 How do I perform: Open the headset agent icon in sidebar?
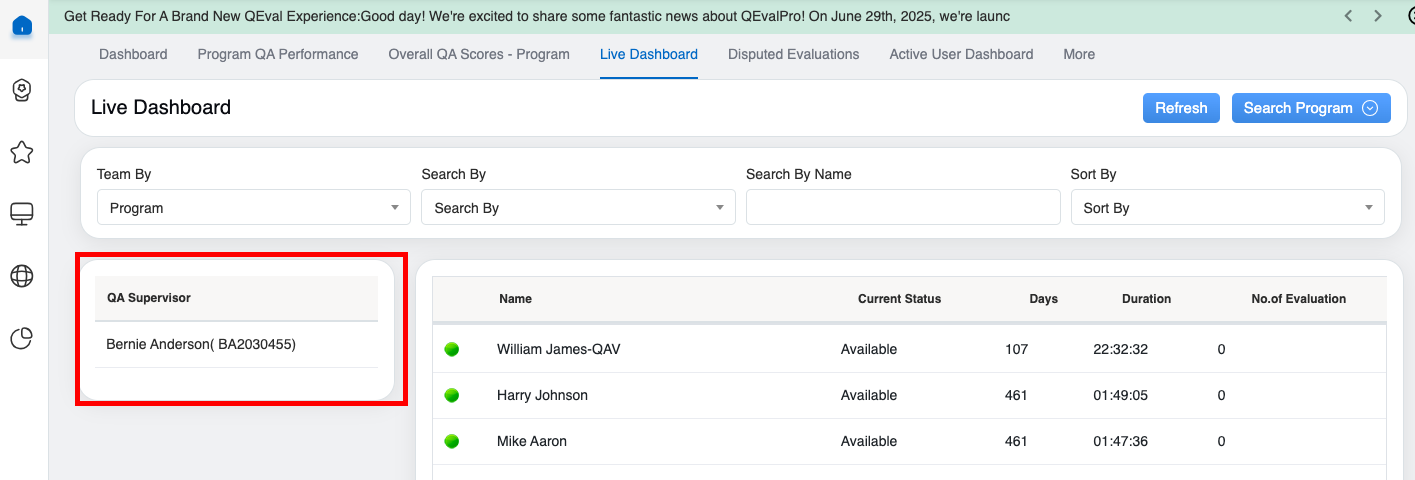tap(22, 90)
